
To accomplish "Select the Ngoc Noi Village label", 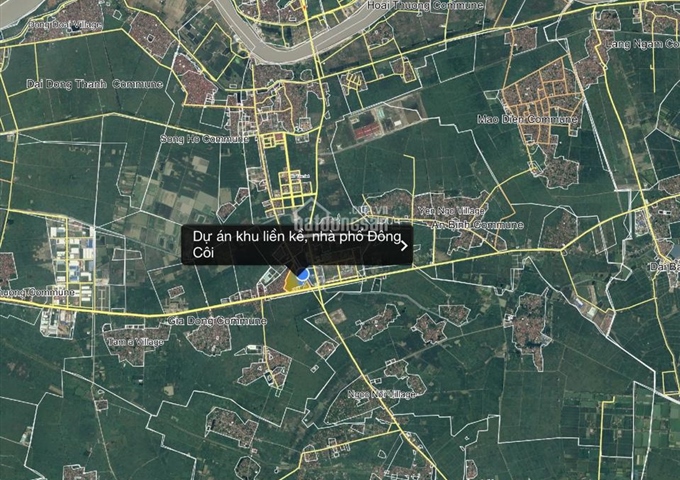I will coord(381,394).
